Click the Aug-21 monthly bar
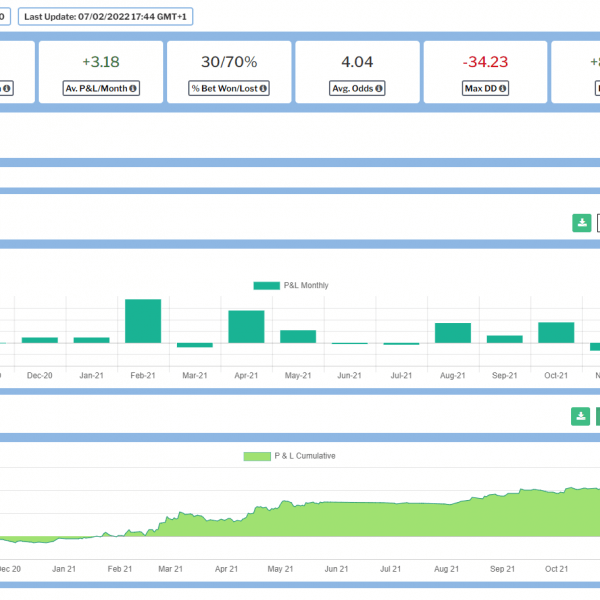 tap(453, 333)
